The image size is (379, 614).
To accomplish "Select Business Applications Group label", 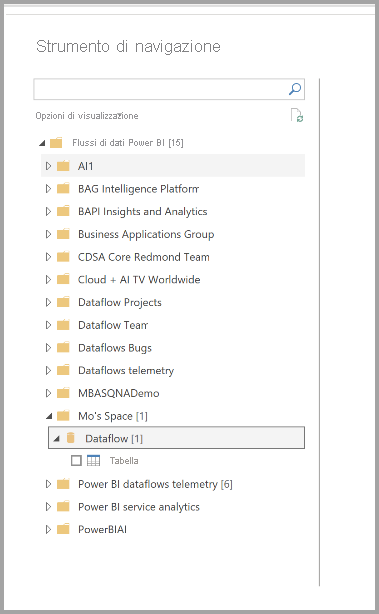I will click(146, 234).
